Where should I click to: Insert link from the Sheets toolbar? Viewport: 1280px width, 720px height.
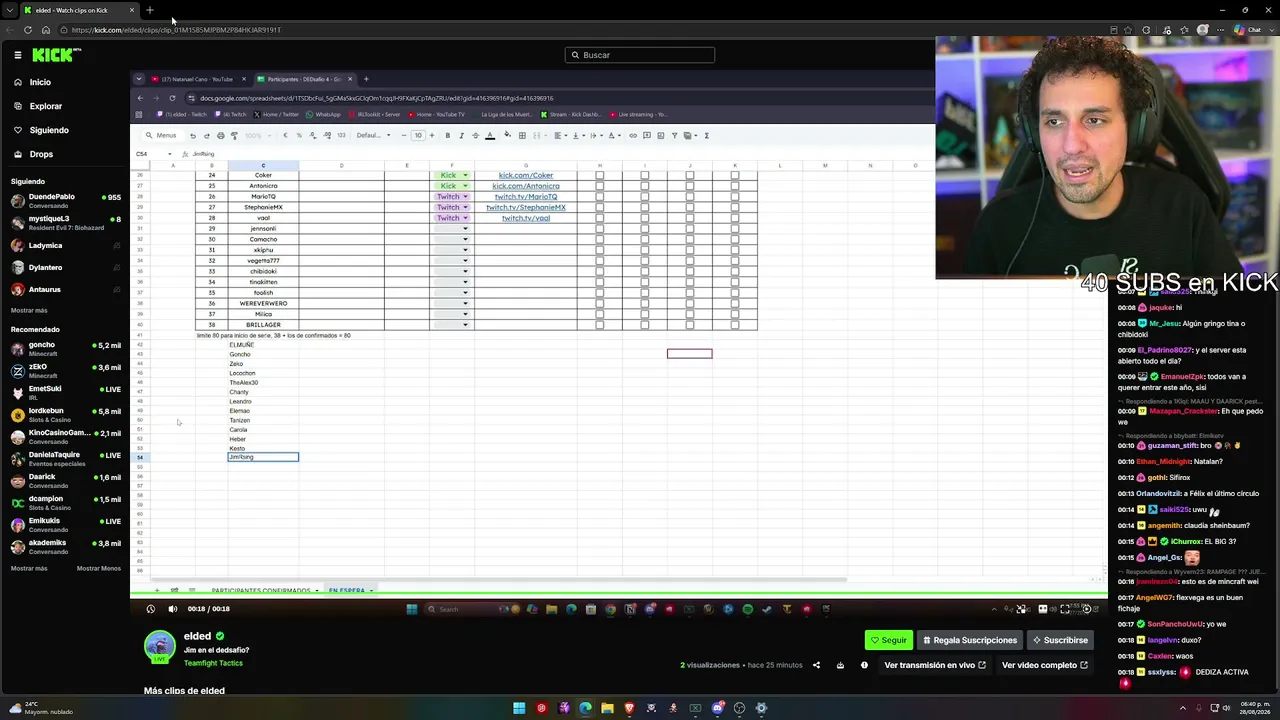tap(633, 136)
